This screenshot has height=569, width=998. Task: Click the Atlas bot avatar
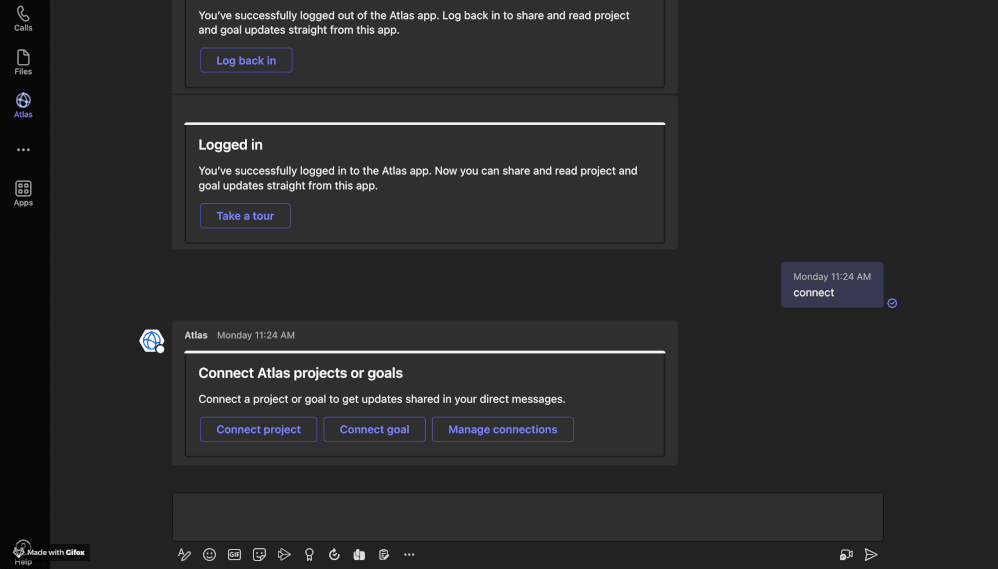pos(151,341)
